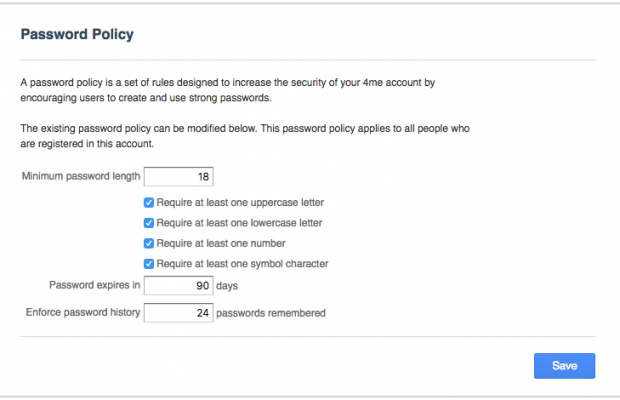Click the 'passwords remembered' text
The width and height of the screenshot is (620, 400).
(271, 314)
